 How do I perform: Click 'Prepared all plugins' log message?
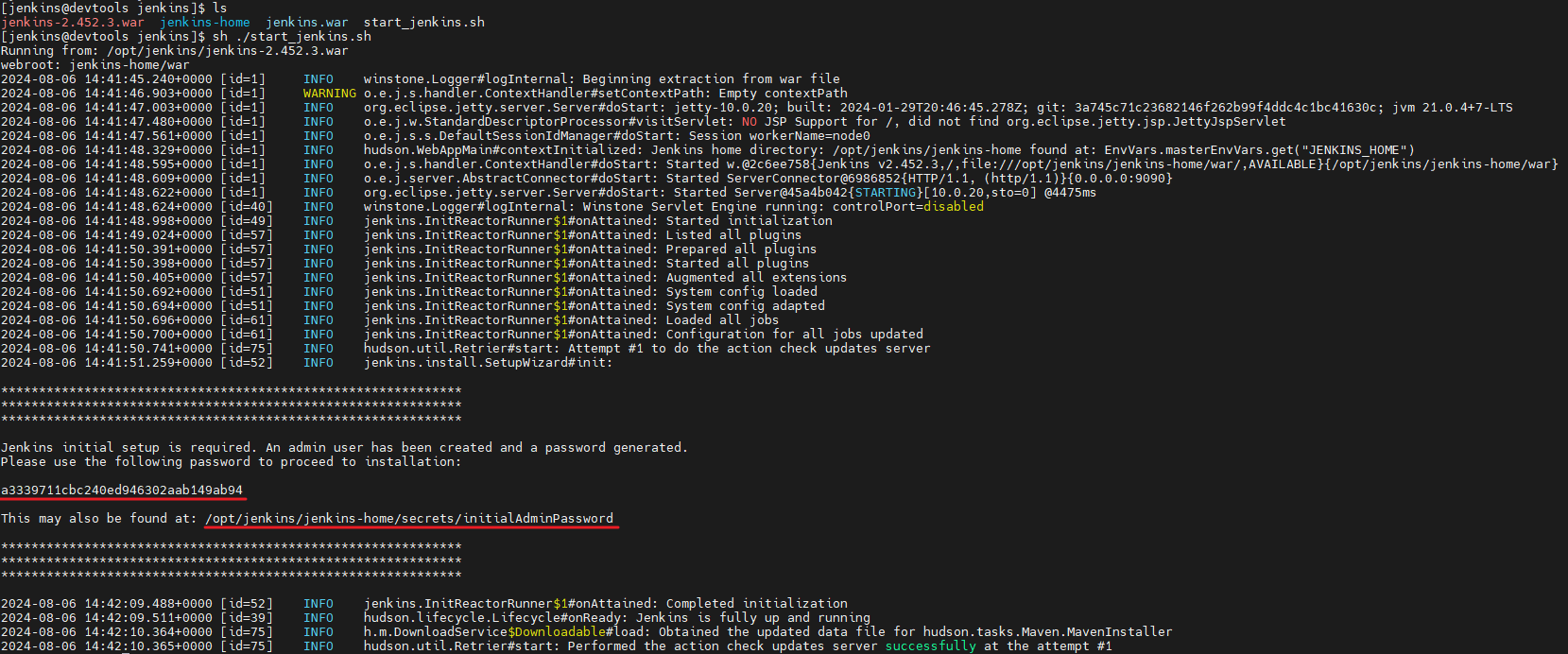point(742,249)
